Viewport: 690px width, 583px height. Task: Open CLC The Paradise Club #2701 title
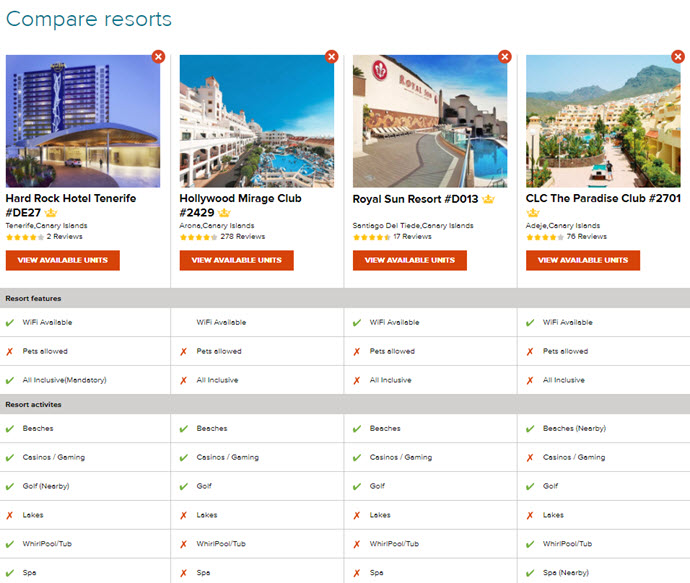coord(603,198)
